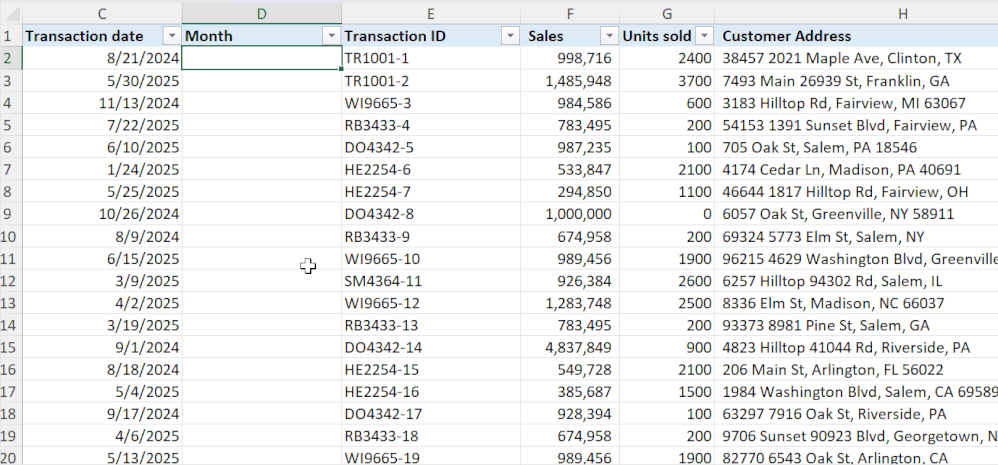Open the Transaction ID filter dropdown
The width and height of the screenshot is (998, 465).
(x=510, y=36)
